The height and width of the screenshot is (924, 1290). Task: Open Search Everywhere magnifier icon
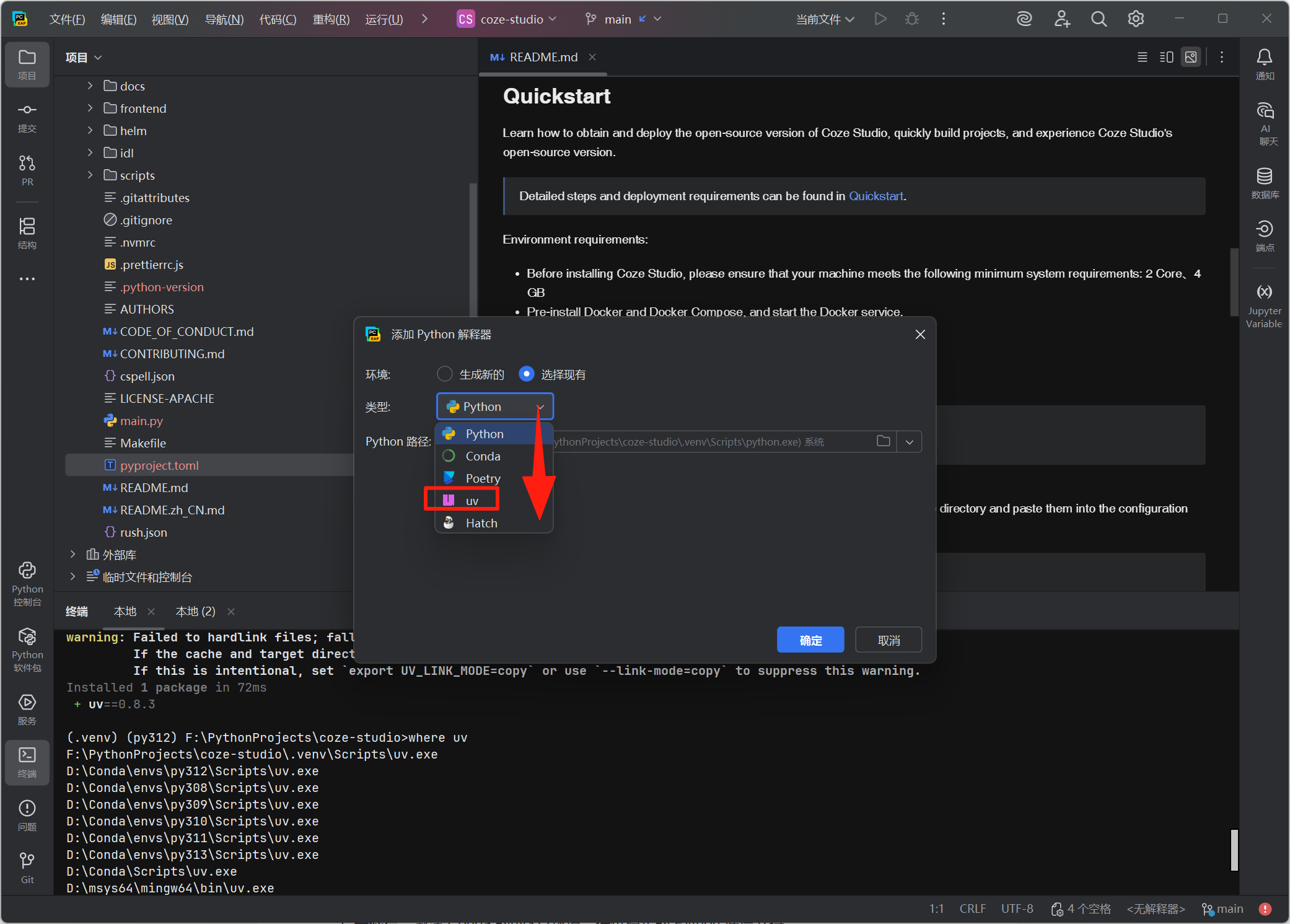[x=1099, y=19]
